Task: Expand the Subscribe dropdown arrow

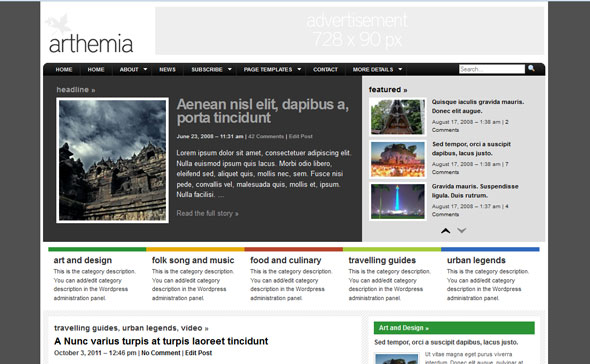Action: (x=230, y=69)
